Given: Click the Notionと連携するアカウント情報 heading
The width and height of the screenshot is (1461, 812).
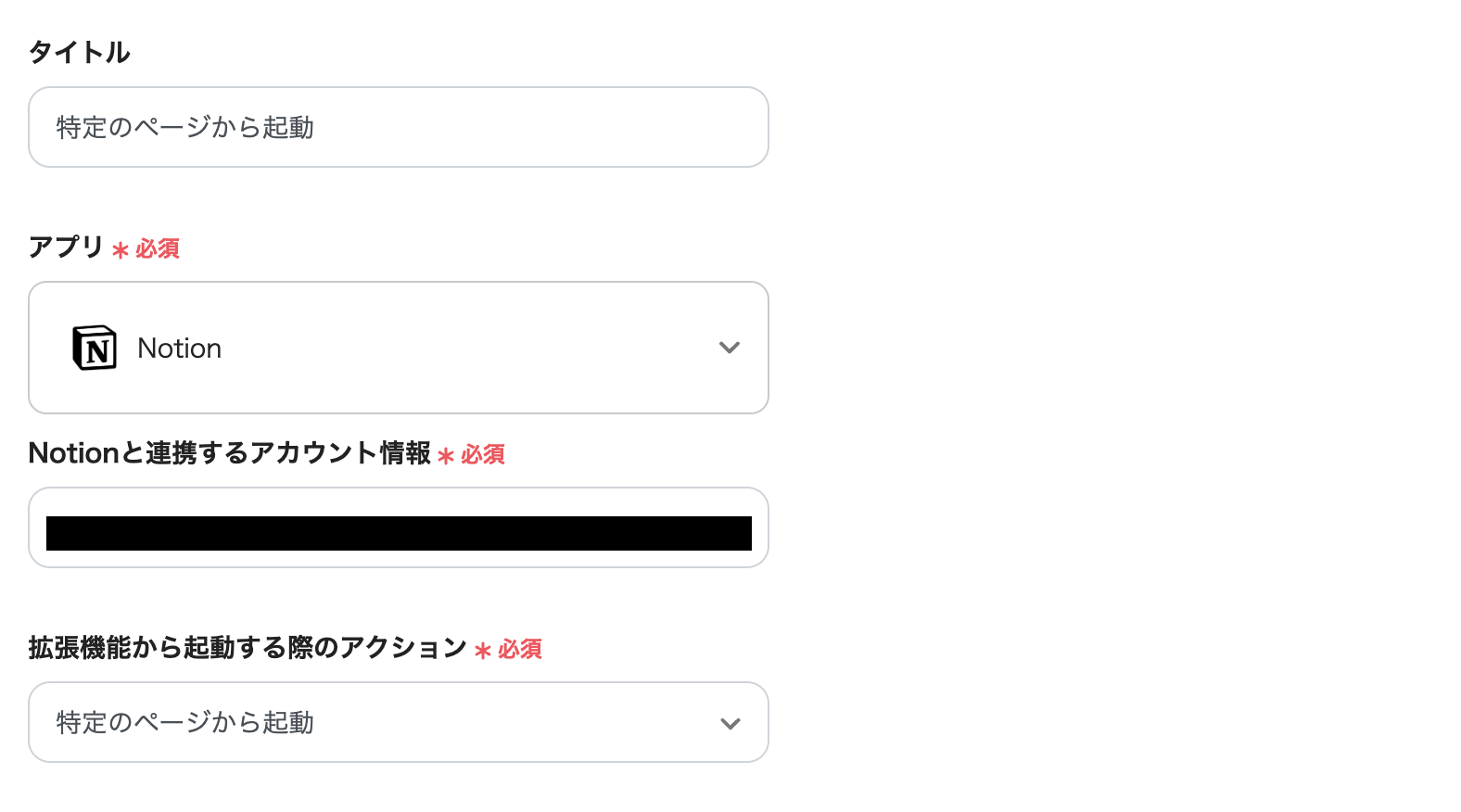Looking at the screenshot, I should [x=228, y=453].
